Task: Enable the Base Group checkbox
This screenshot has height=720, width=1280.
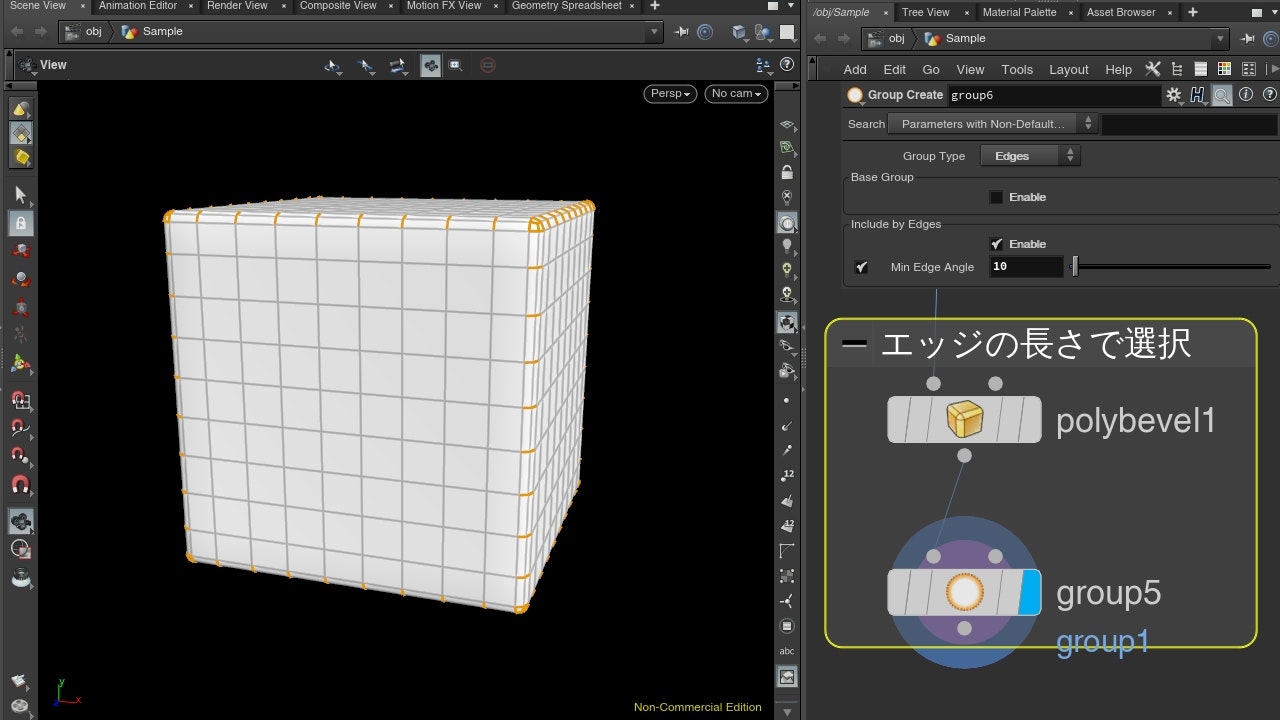Action: pyautogui.click(x=996, y=197)
